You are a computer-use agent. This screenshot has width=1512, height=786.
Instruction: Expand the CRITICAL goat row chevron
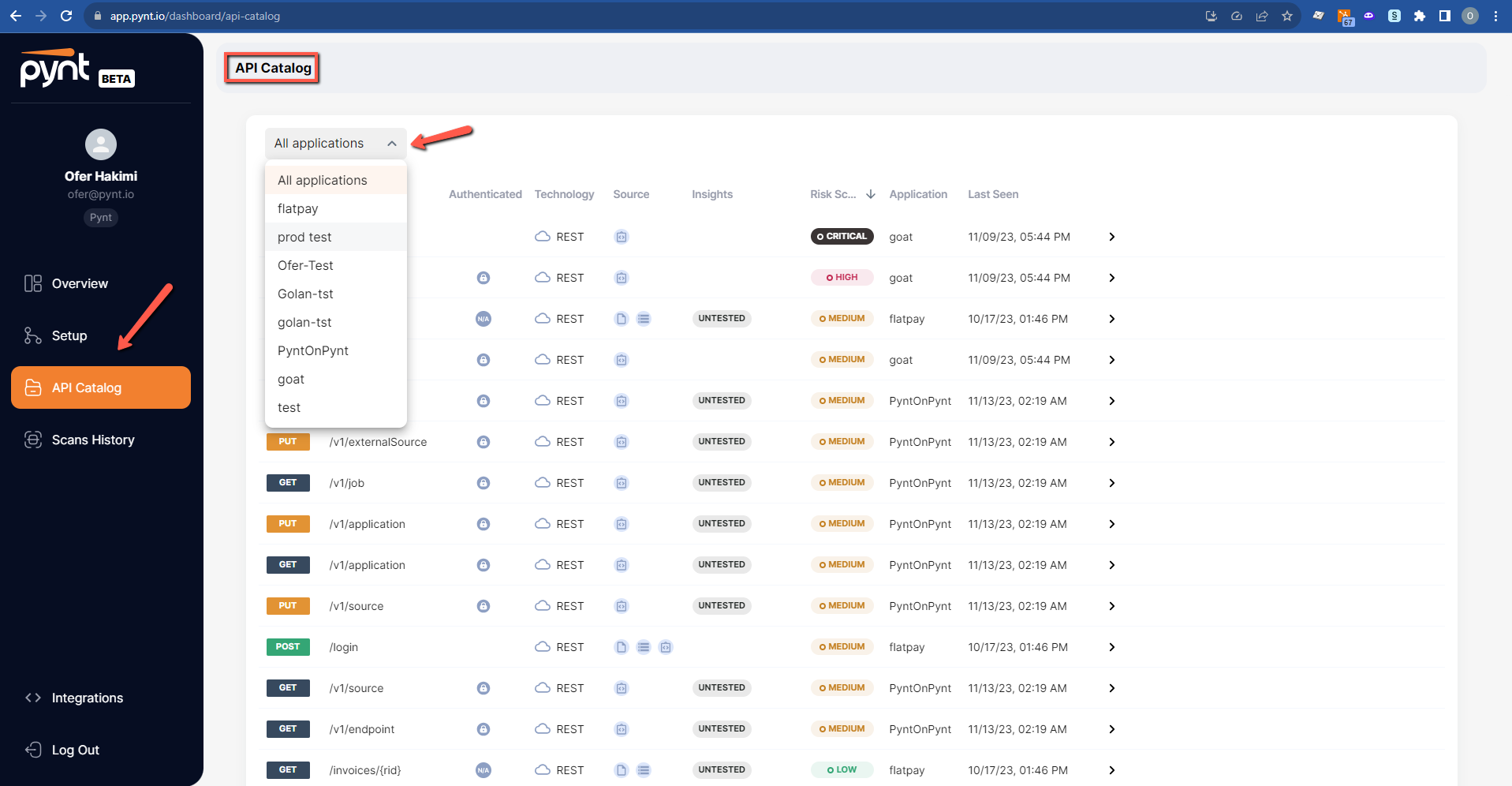(x=1111, y=237)
